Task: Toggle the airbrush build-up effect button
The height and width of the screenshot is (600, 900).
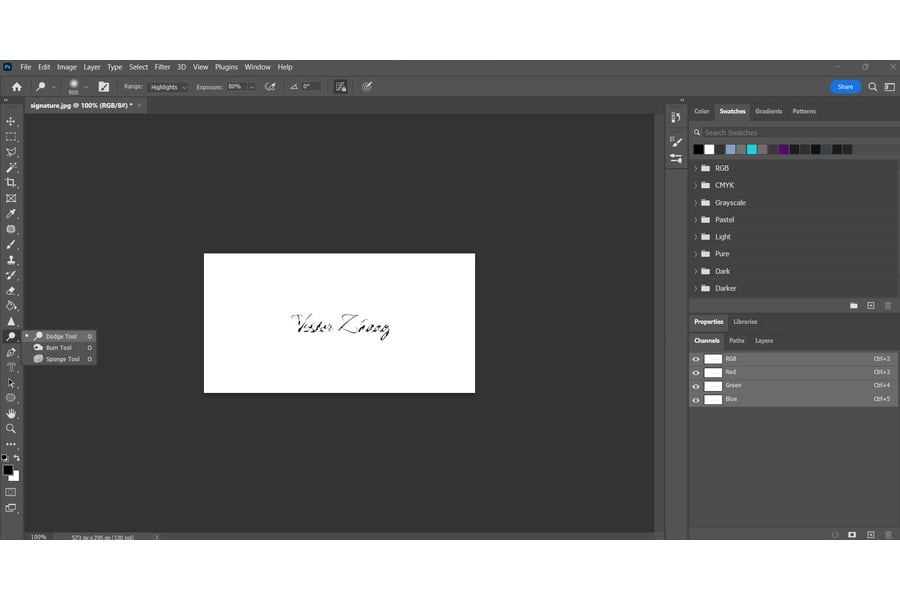Action: pos(270,87)
